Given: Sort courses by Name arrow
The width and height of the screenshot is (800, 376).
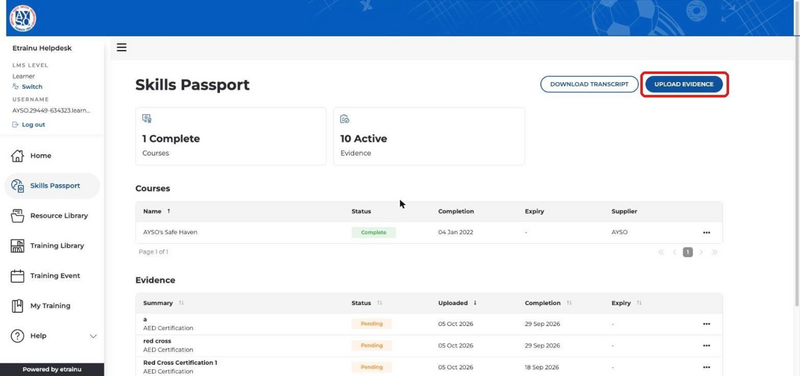Looking at the screenshot, I should [169, 211].
